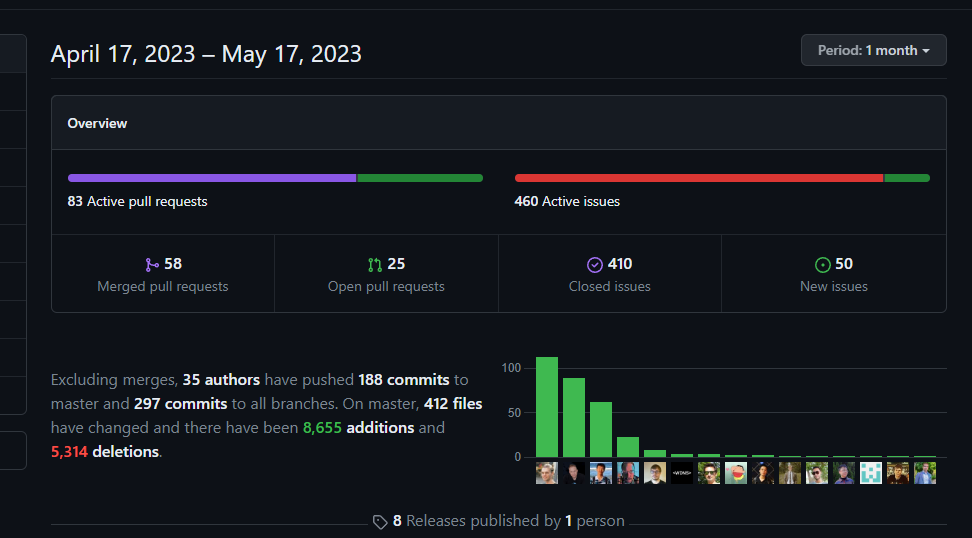This screenshot has width=972, height=538.
Task: Click the second-tallest commit bar in chart
Action: click(x=574, y=418)
